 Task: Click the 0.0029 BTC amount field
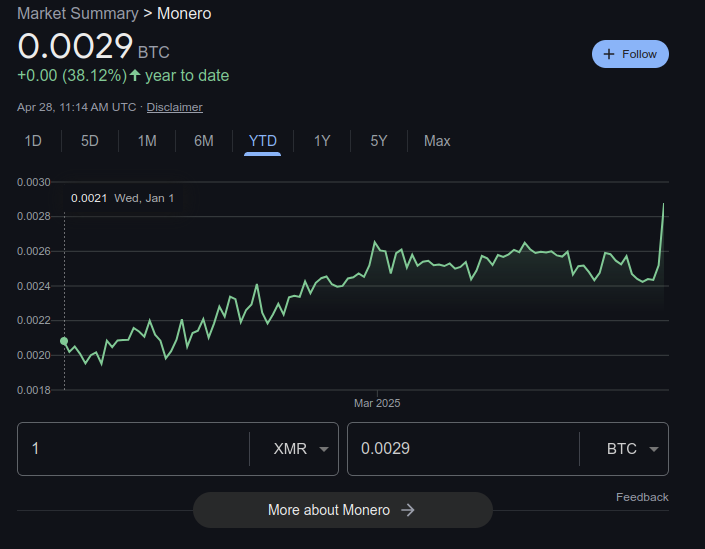463,449
